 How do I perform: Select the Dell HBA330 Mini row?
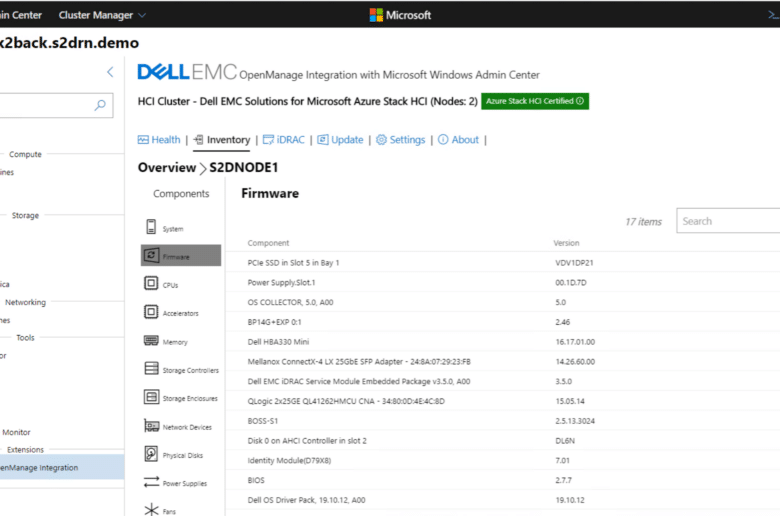[x=502, y=342]
